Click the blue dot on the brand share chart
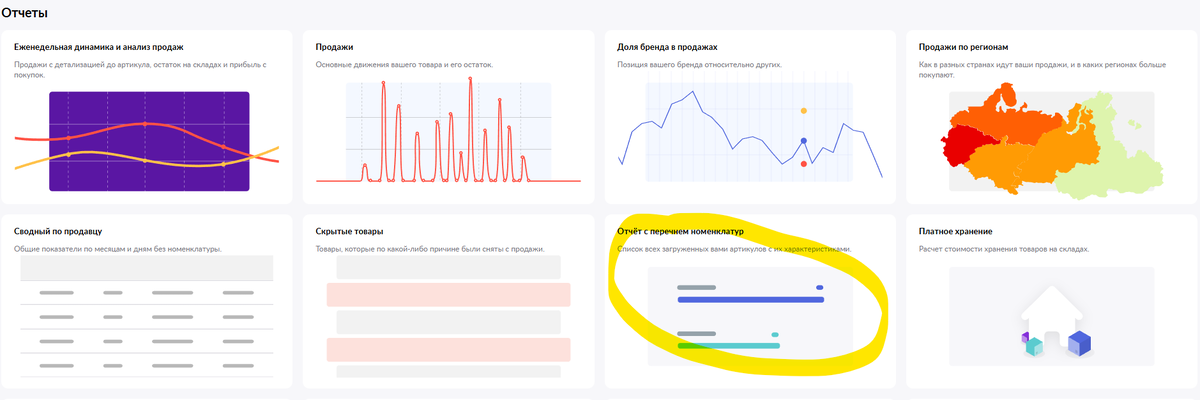1200x400 pixels. click(804, 141)
